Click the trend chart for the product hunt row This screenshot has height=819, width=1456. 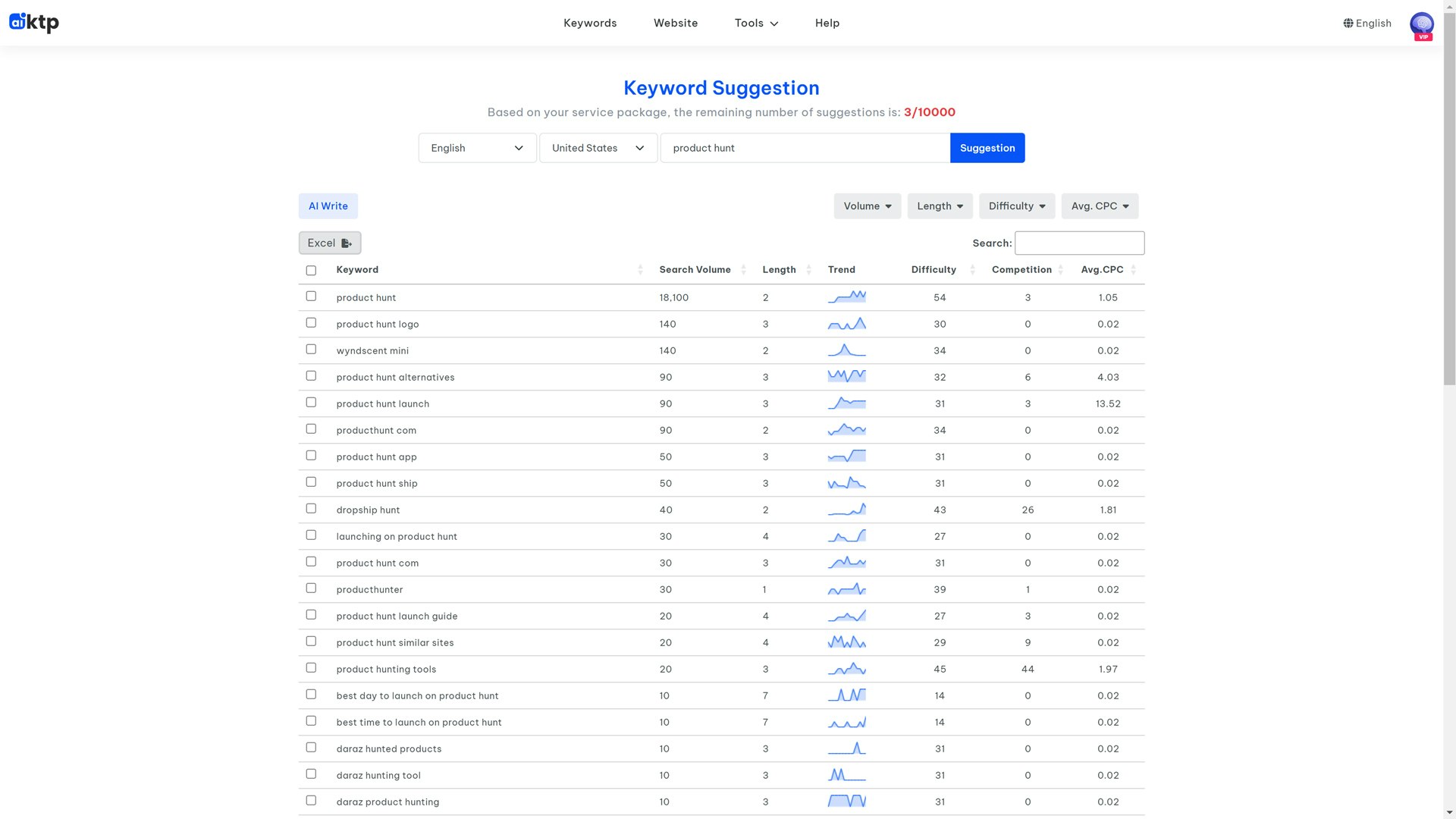[x=846, y=297]
